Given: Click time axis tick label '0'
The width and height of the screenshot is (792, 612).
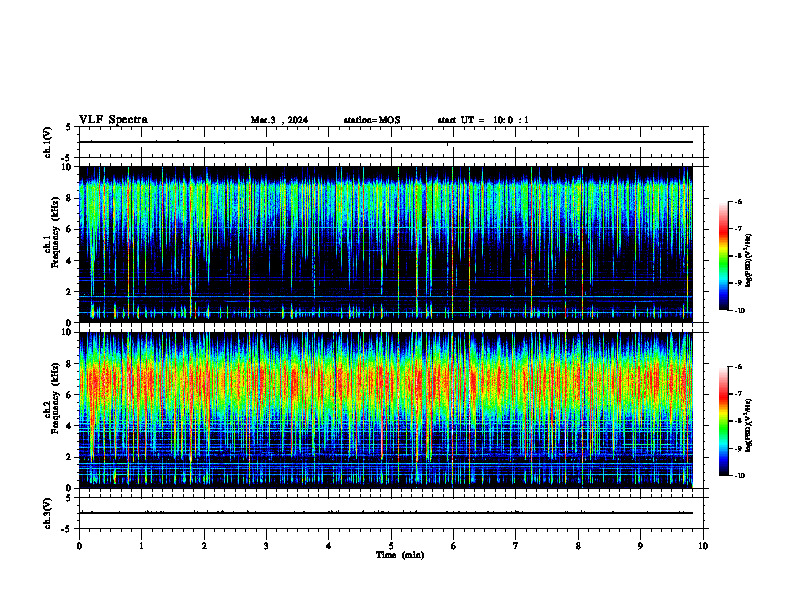Looking at the screenshot, I should (x=79, y=546).
